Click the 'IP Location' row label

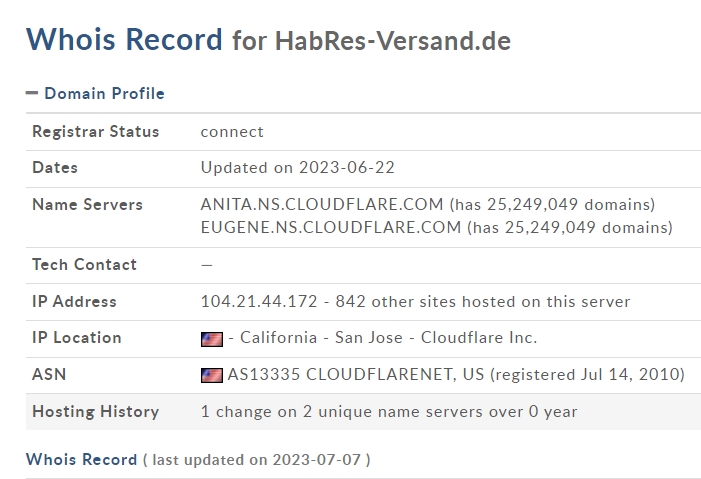point(77,337)
